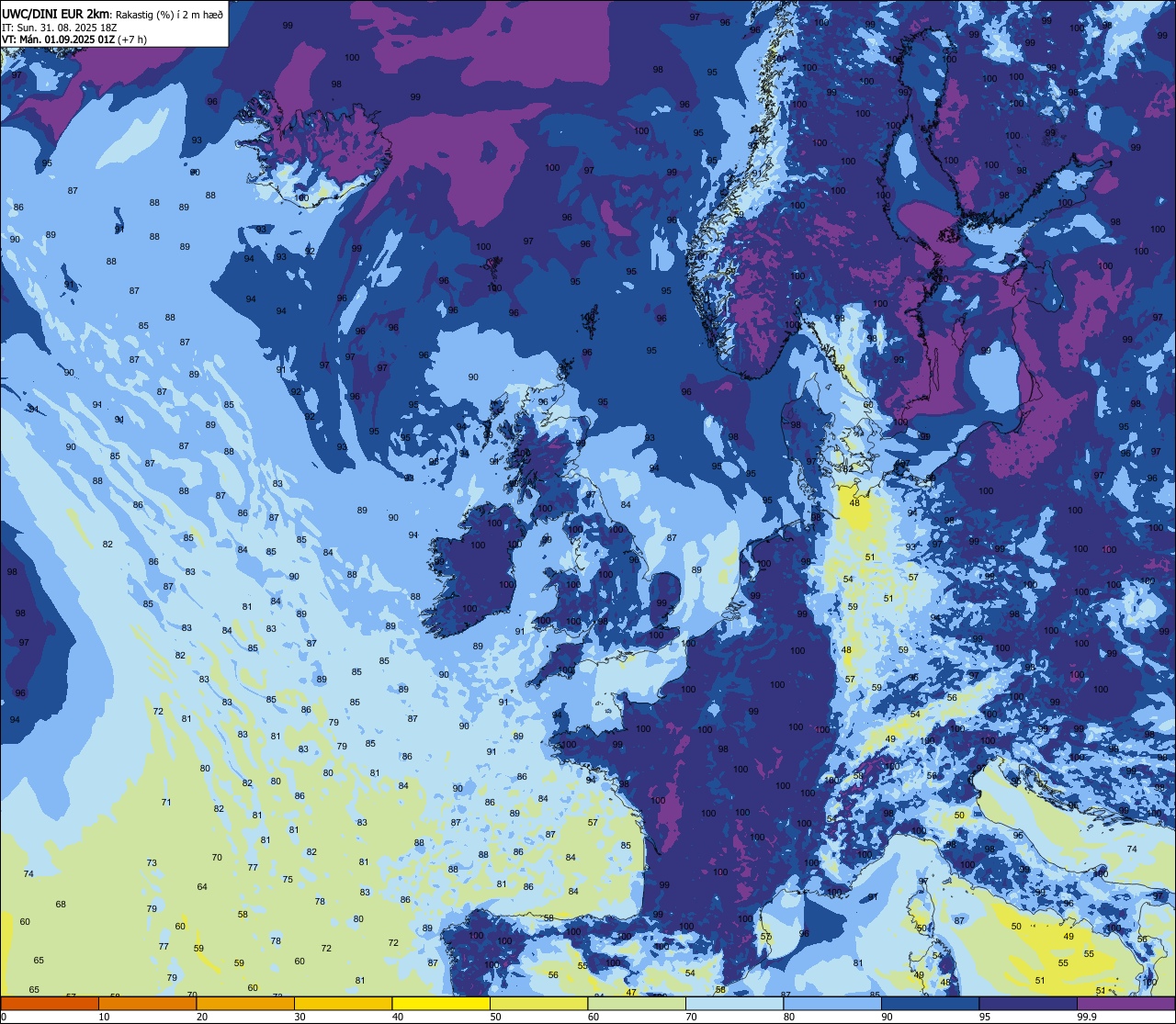Pick the dark navy 95–99.9 legend segment
1176x1024 pixels.
click(x=1028, y=1003)
